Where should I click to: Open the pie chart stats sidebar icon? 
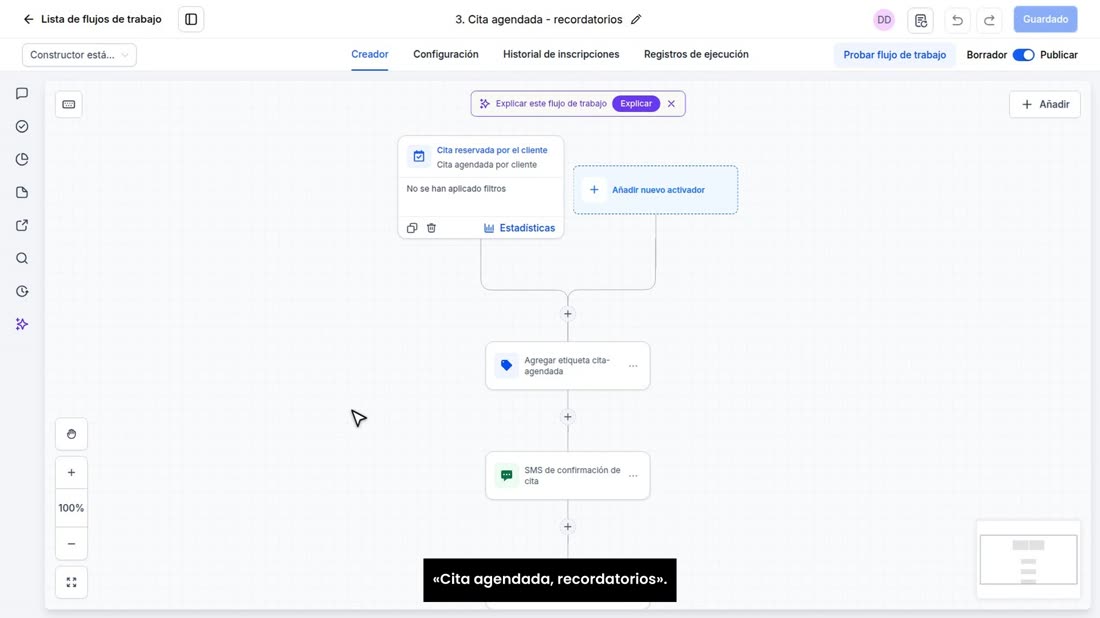point(22,159)
